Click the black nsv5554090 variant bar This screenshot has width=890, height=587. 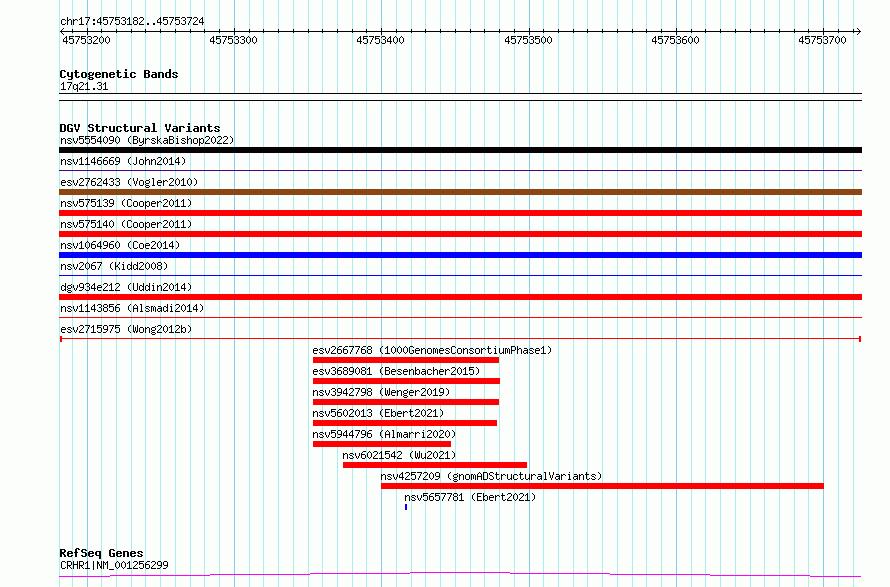point(460,150)
